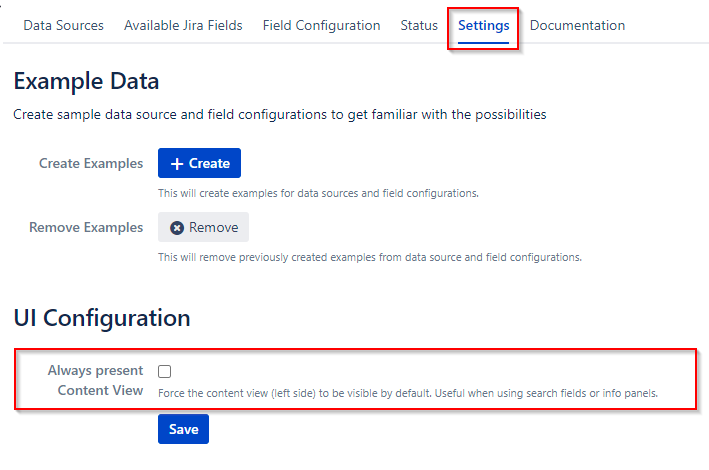Click the Remove Examples field label

pos(86,227)
